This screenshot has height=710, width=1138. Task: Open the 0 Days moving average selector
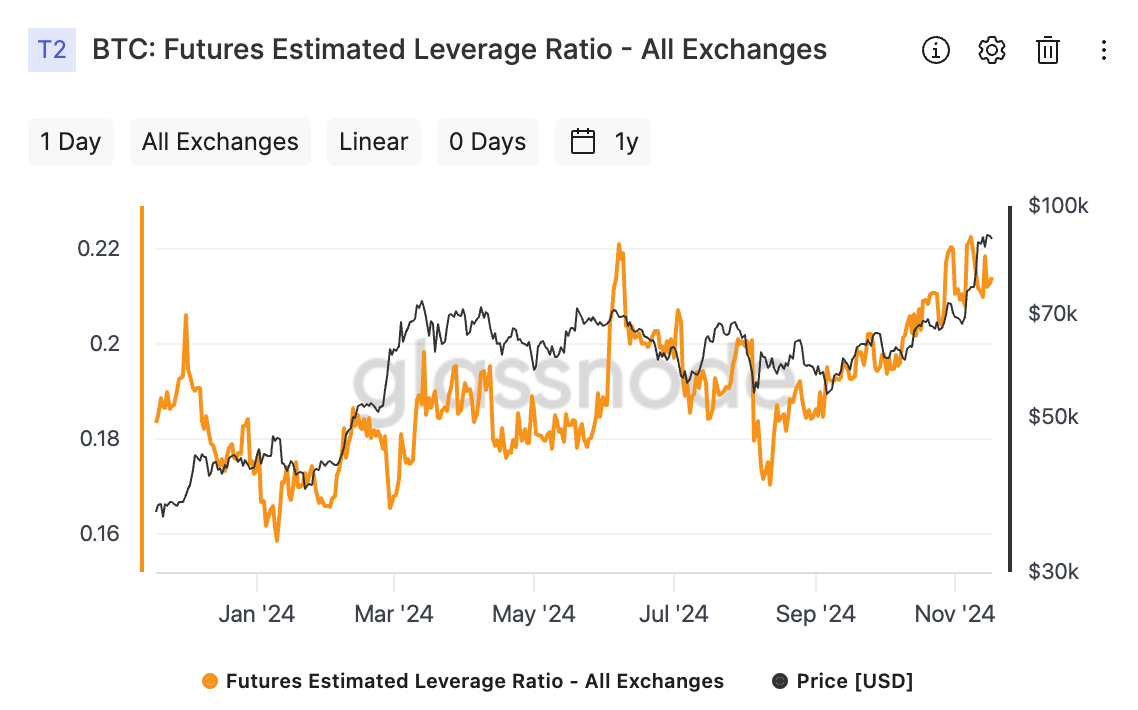coord(488,142)
